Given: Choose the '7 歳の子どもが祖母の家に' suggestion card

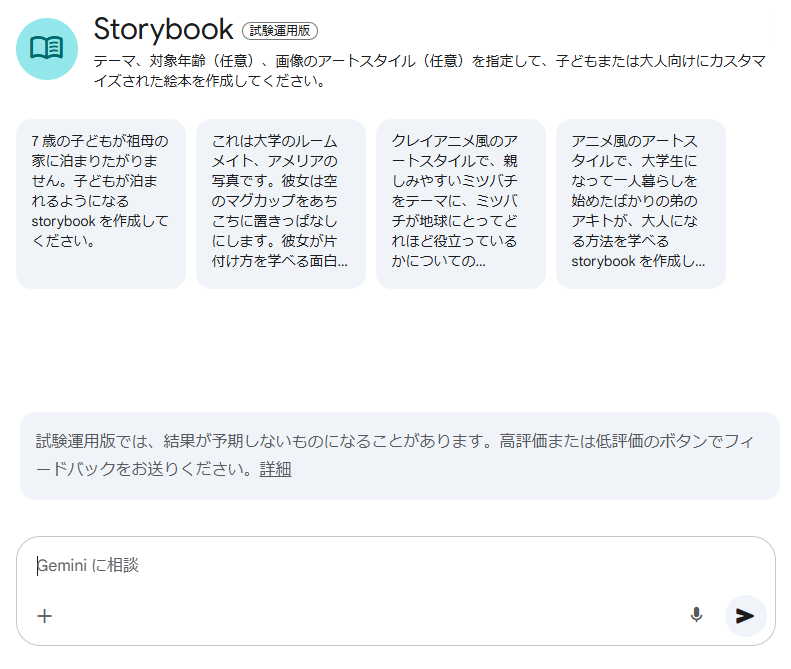Looking at the screenshot, I should 101,204.
